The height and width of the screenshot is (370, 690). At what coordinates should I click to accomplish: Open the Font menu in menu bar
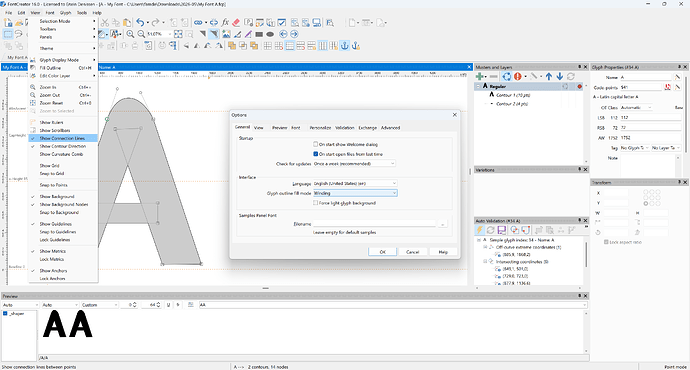coord(50,13)
